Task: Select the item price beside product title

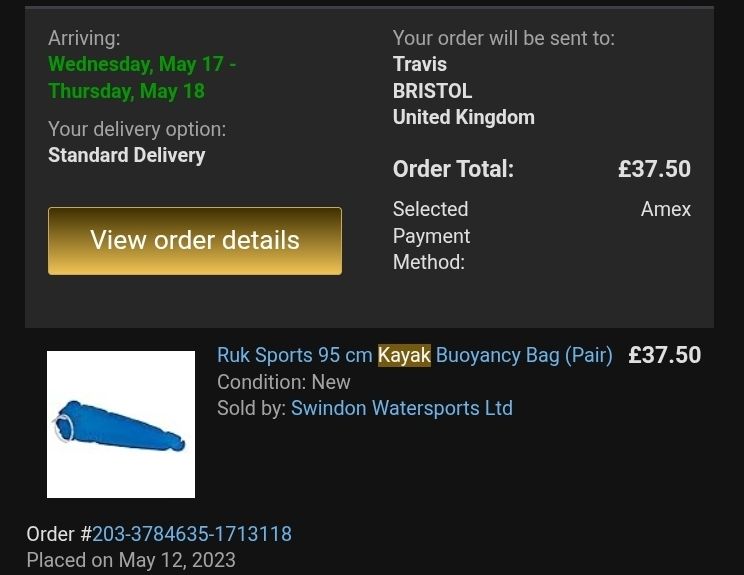Action: tap(664, 355)
